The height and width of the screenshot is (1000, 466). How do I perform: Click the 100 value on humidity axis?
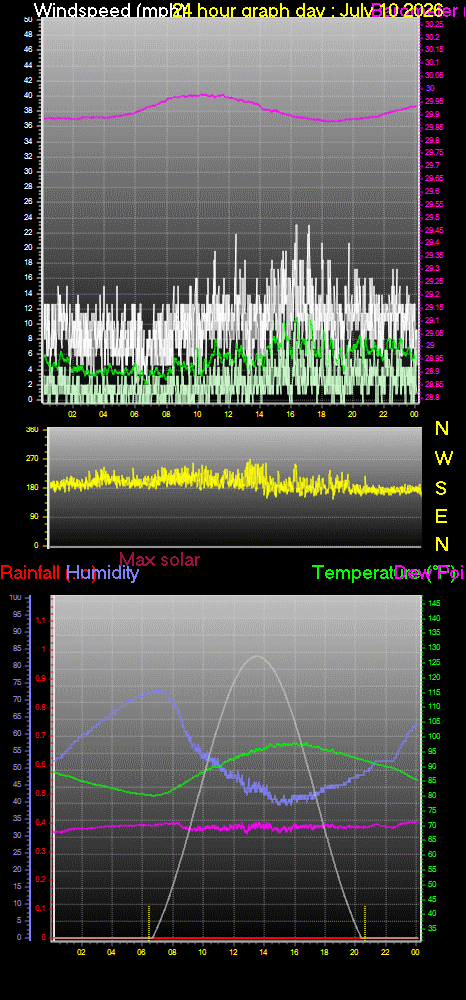coord(15,597)
